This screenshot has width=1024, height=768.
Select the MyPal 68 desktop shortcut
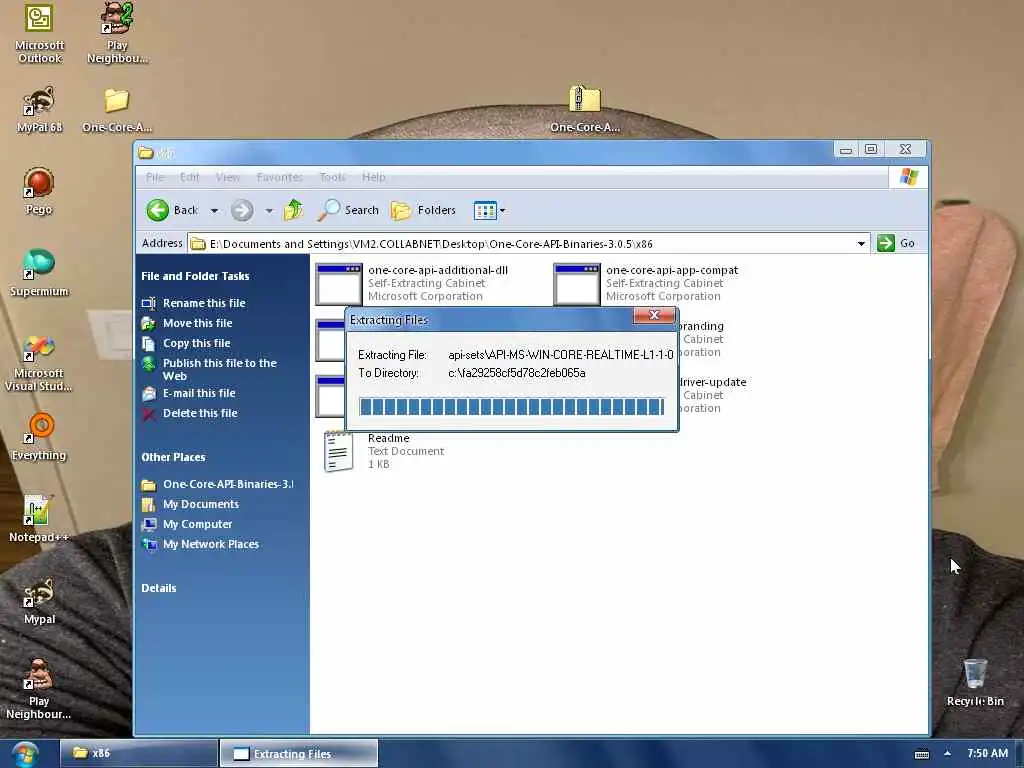(39, 109)
